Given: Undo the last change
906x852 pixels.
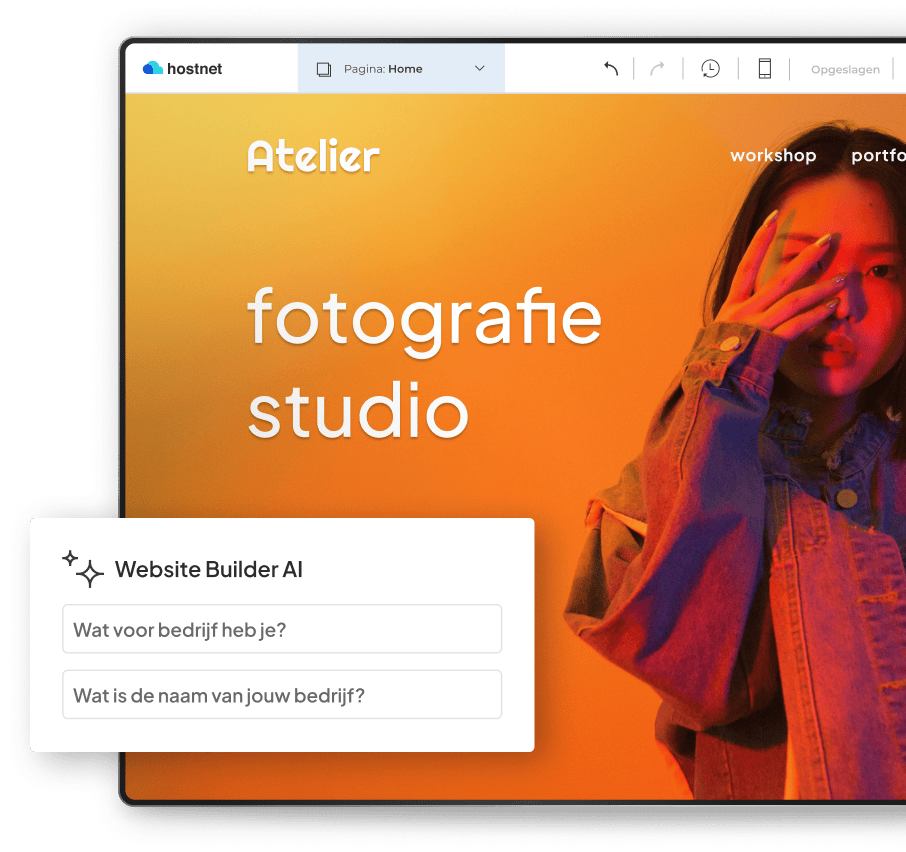Looking at the screenshot, I should click(x=611, y=69).
